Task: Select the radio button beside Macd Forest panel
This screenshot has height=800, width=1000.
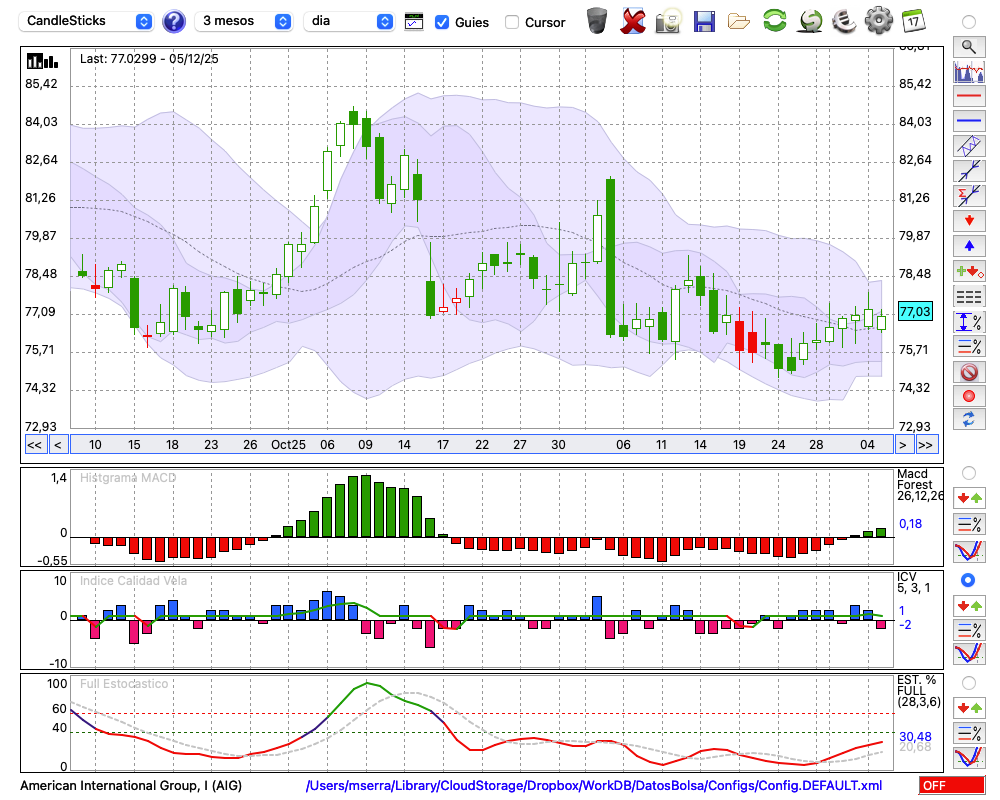Action: pos(968,473)
